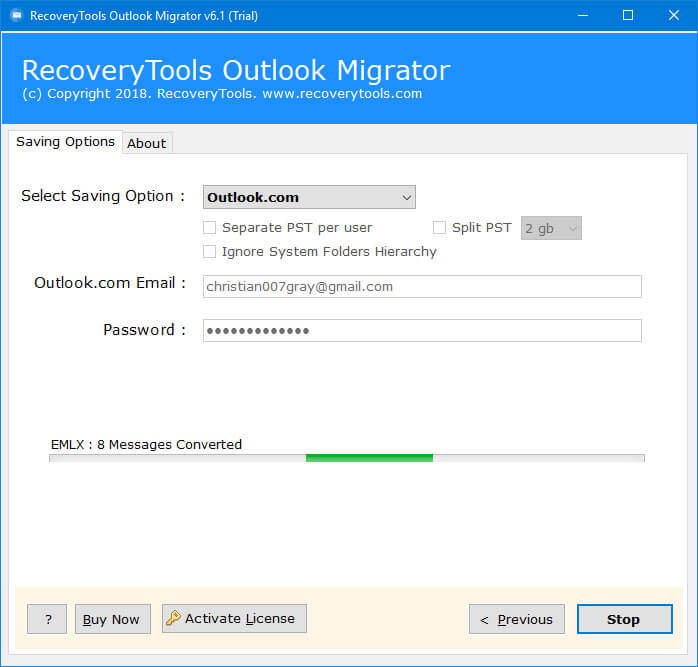The image size is (698, 667).
Task: Focus the Password field
Action: coord(422,330)
